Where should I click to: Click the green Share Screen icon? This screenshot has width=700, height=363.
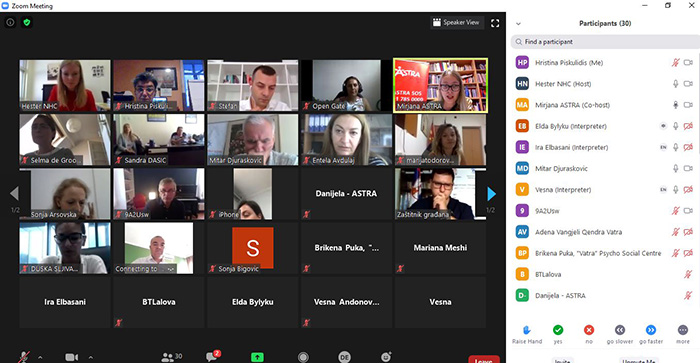tap(257, 357)
